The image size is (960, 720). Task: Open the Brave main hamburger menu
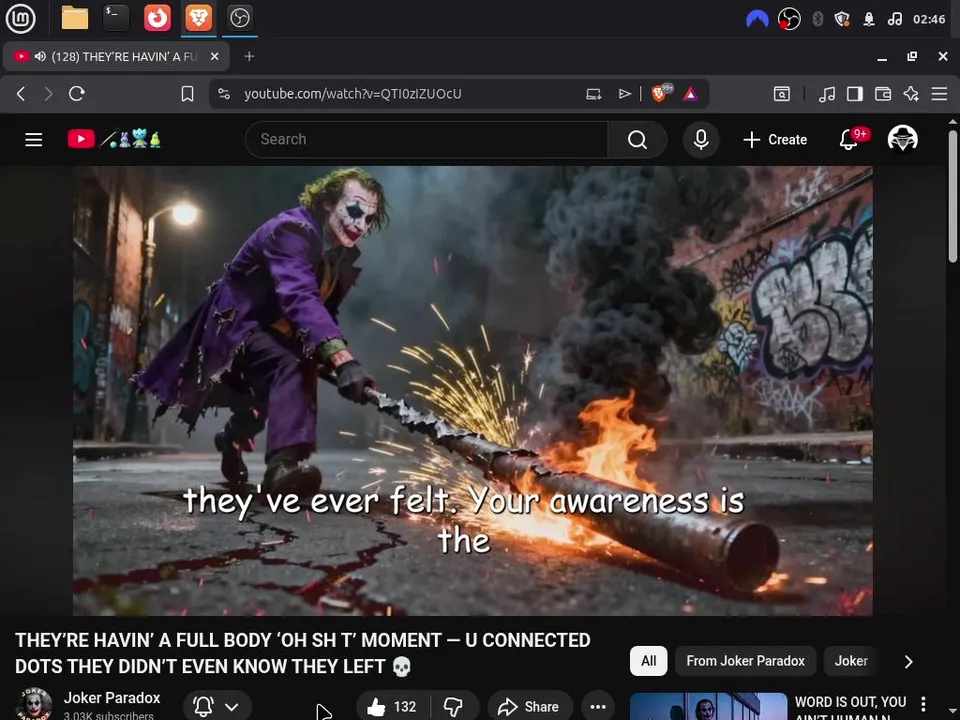[x=939, y=94]
